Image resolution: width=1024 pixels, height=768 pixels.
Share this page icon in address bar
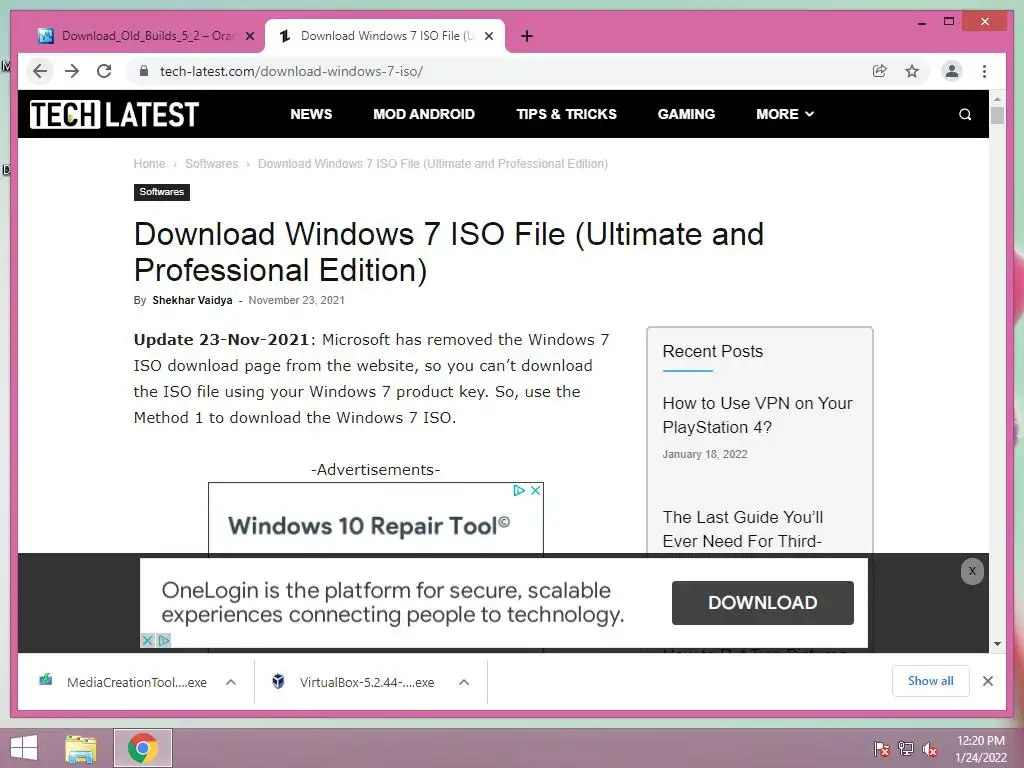[880, 71]
